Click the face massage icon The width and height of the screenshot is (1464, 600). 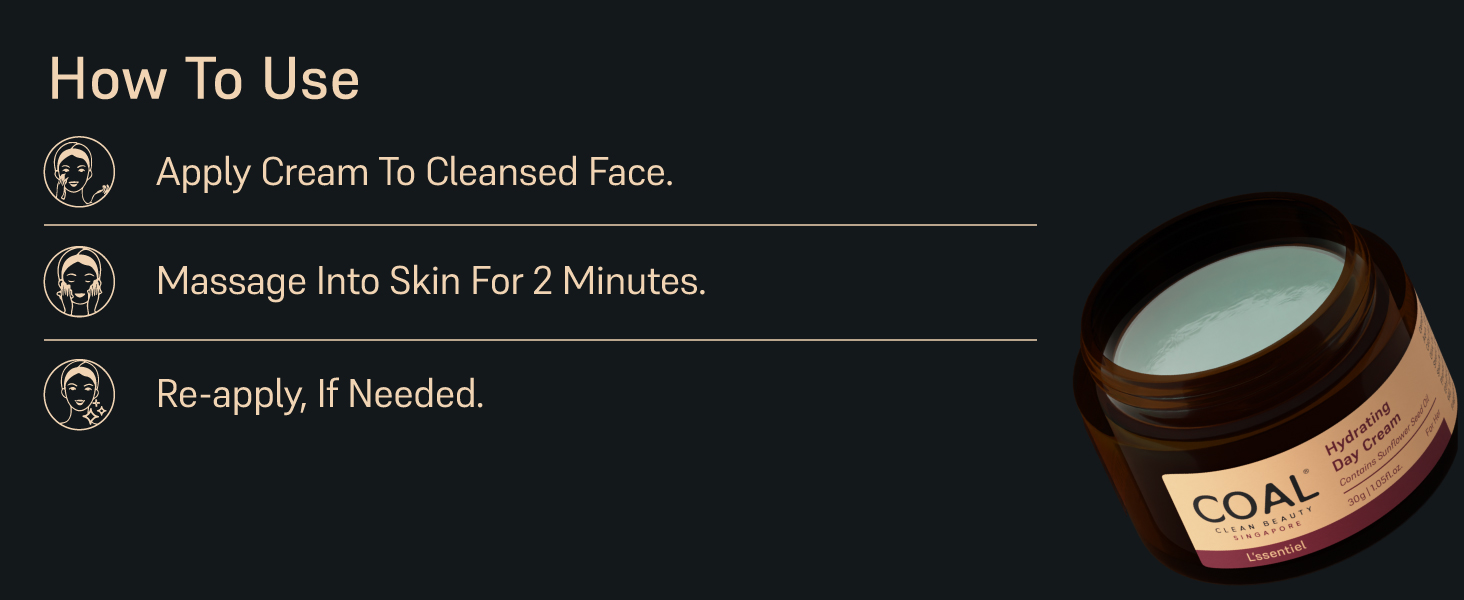[79, 282]
